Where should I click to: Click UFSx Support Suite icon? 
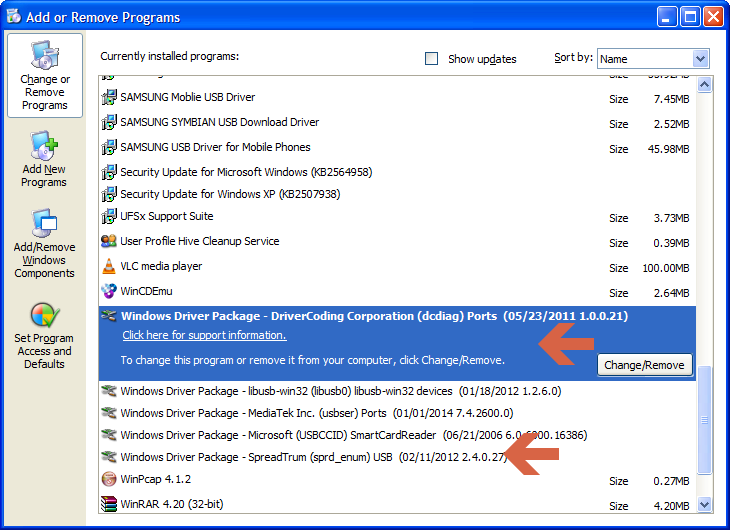109,216
